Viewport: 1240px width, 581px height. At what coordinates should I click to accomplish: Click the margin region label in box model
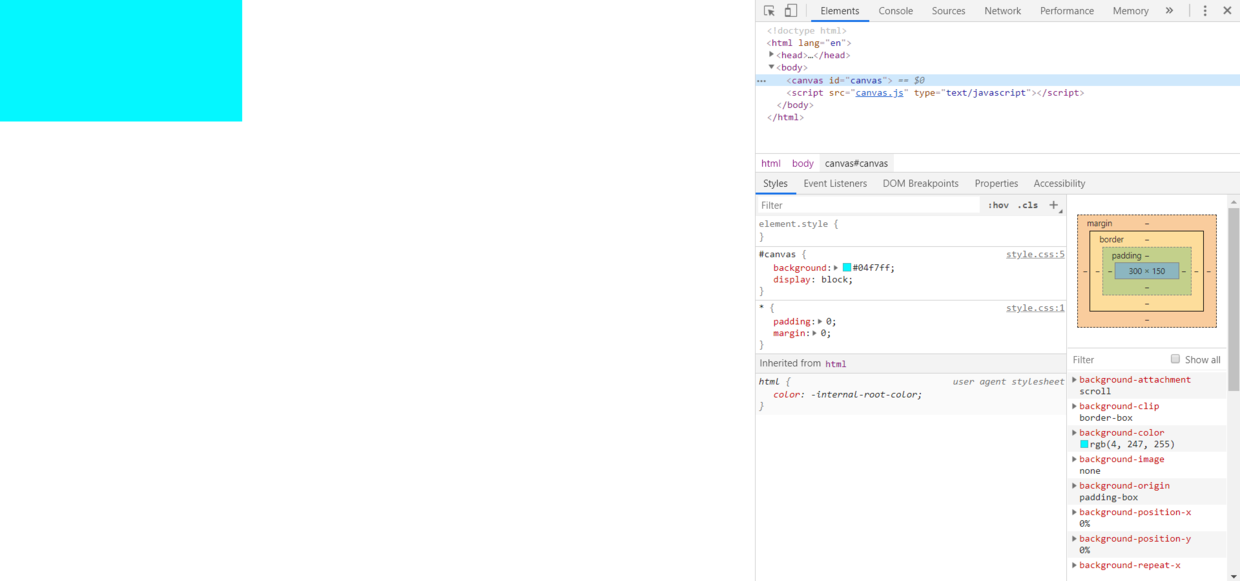(1099, 223)
